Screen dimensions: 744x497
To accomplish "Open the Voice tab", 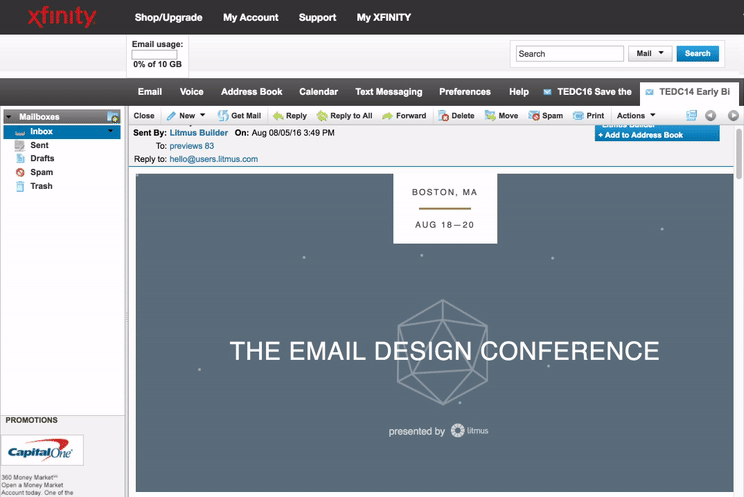I will tap(192, 92).
